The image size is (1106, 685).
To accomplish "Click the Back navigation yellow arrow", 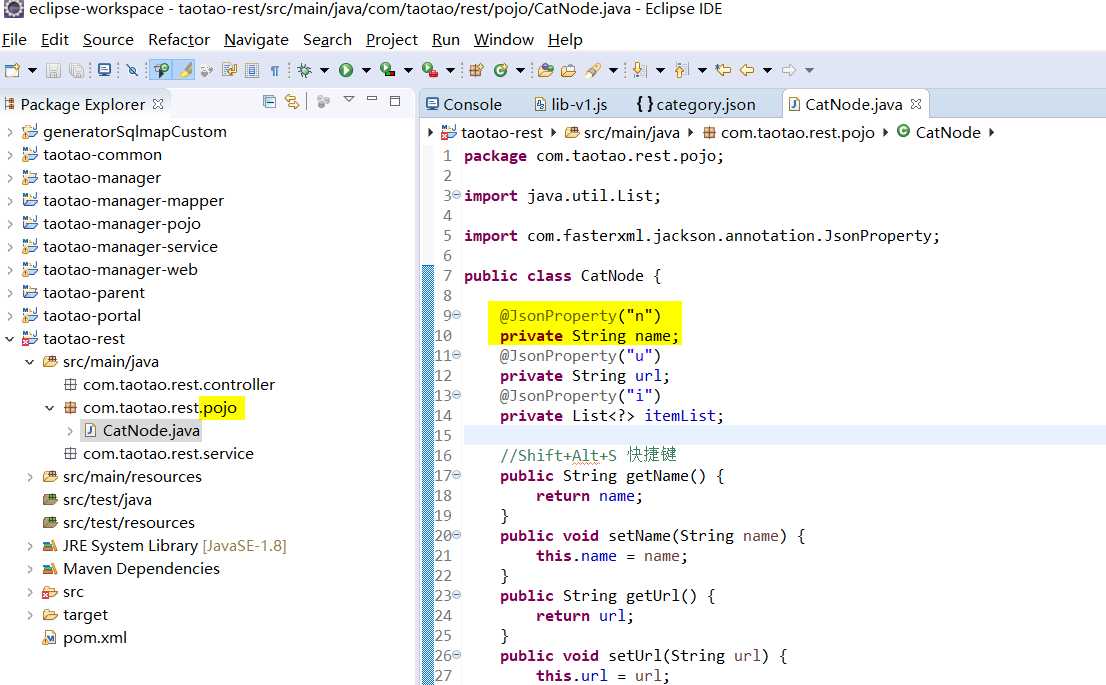I will coord(747,70).
